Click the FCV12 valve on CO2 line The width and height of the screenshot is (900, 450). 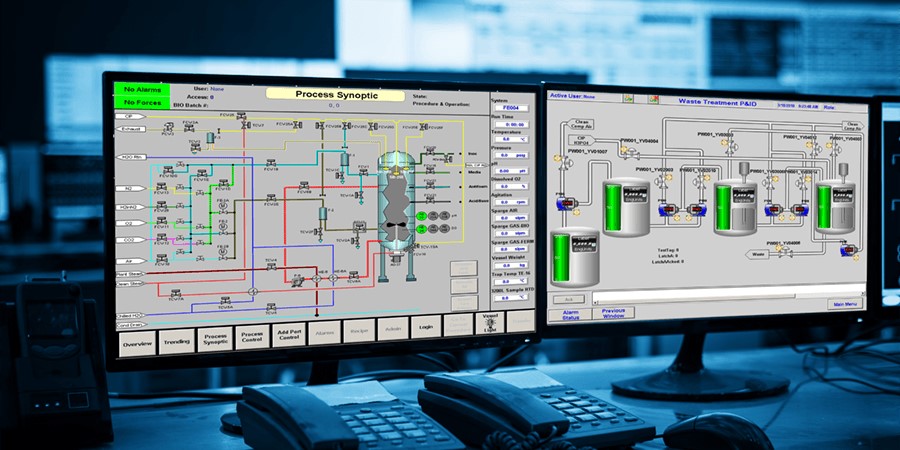coord(162,238)
